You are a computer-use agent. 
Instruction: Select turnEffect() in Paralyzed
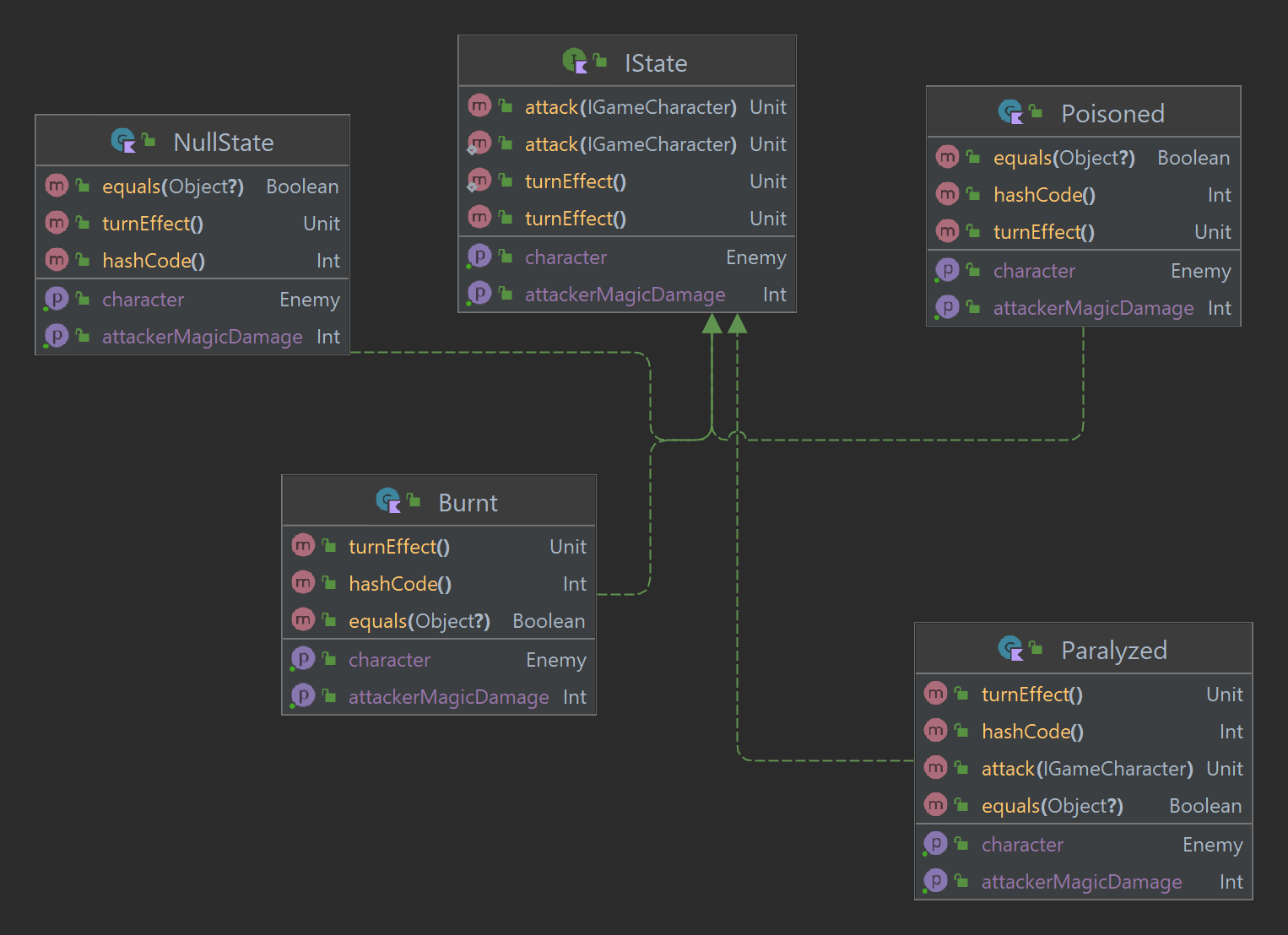click(x=1032, y=694)
